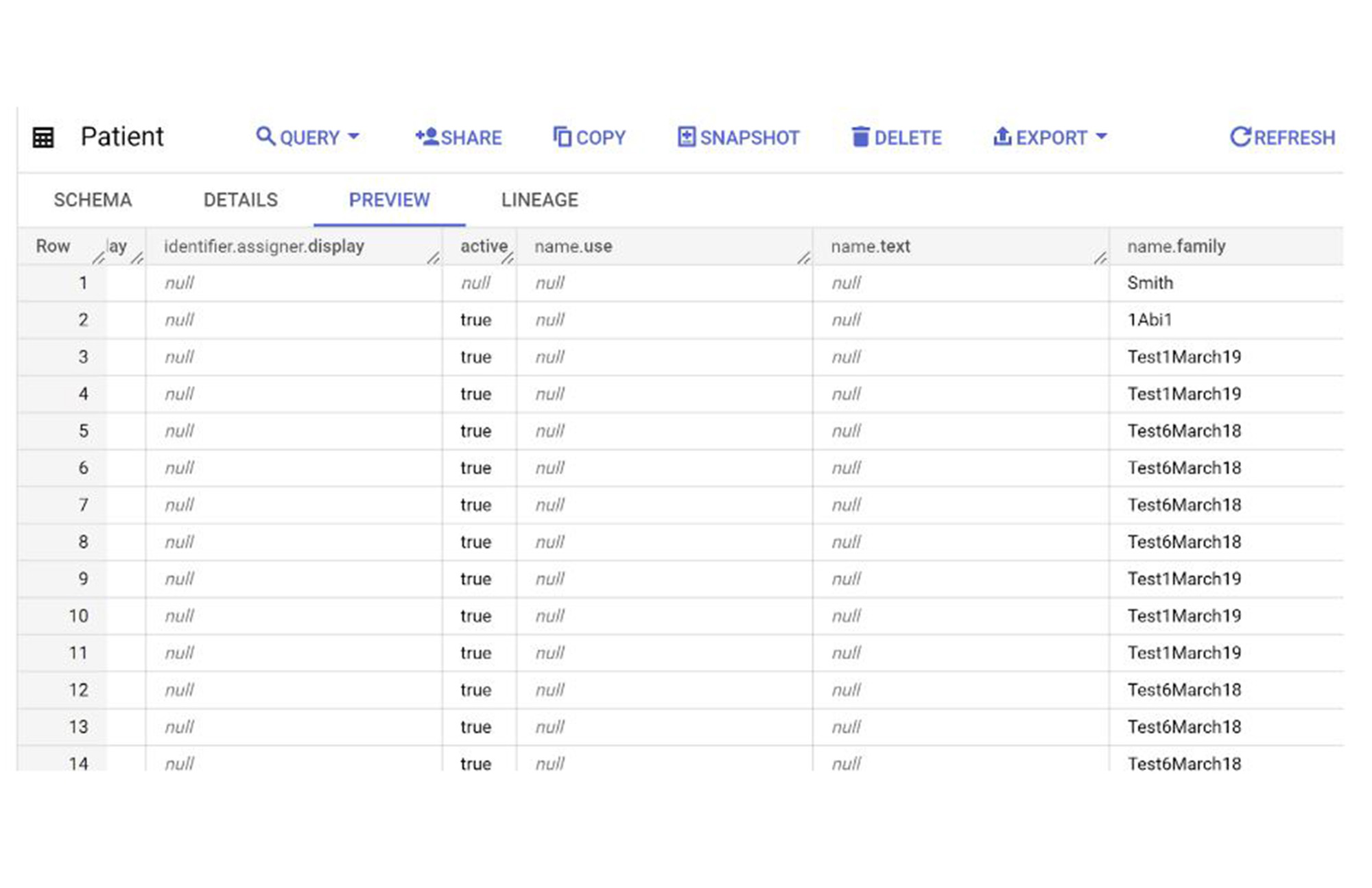Click Test6March18 in row 13
1372x888 pixels.
pyautogui.click(x=1185, y=727)
